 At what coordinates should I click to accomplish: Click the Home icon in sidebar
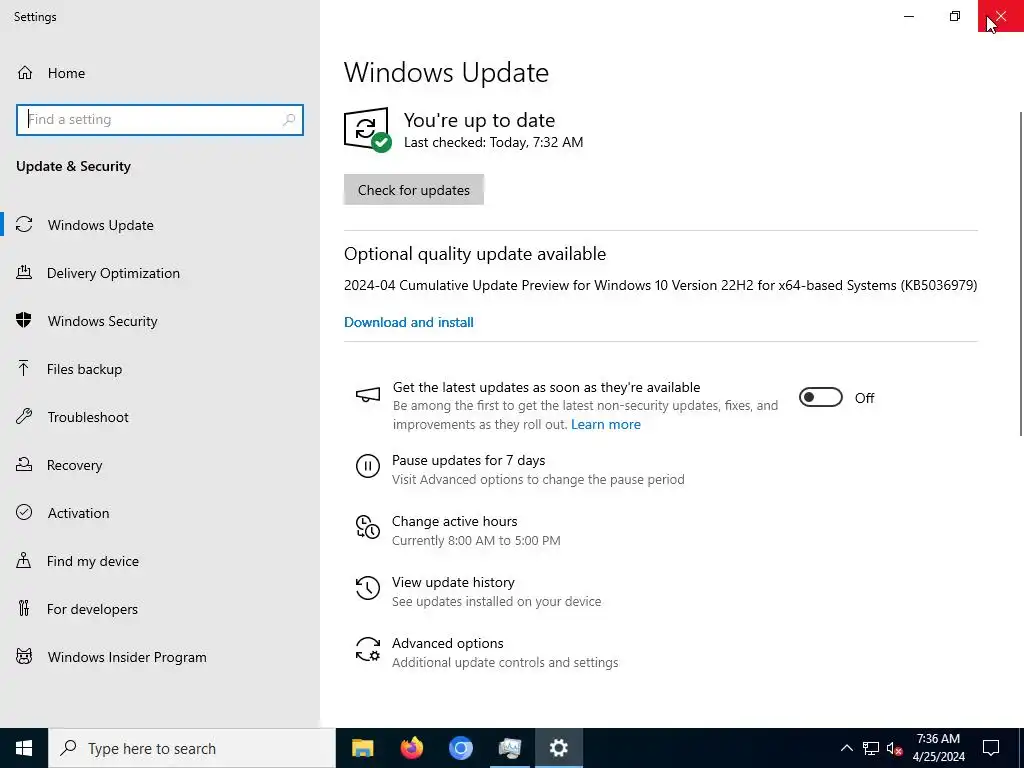coord(25,72)
